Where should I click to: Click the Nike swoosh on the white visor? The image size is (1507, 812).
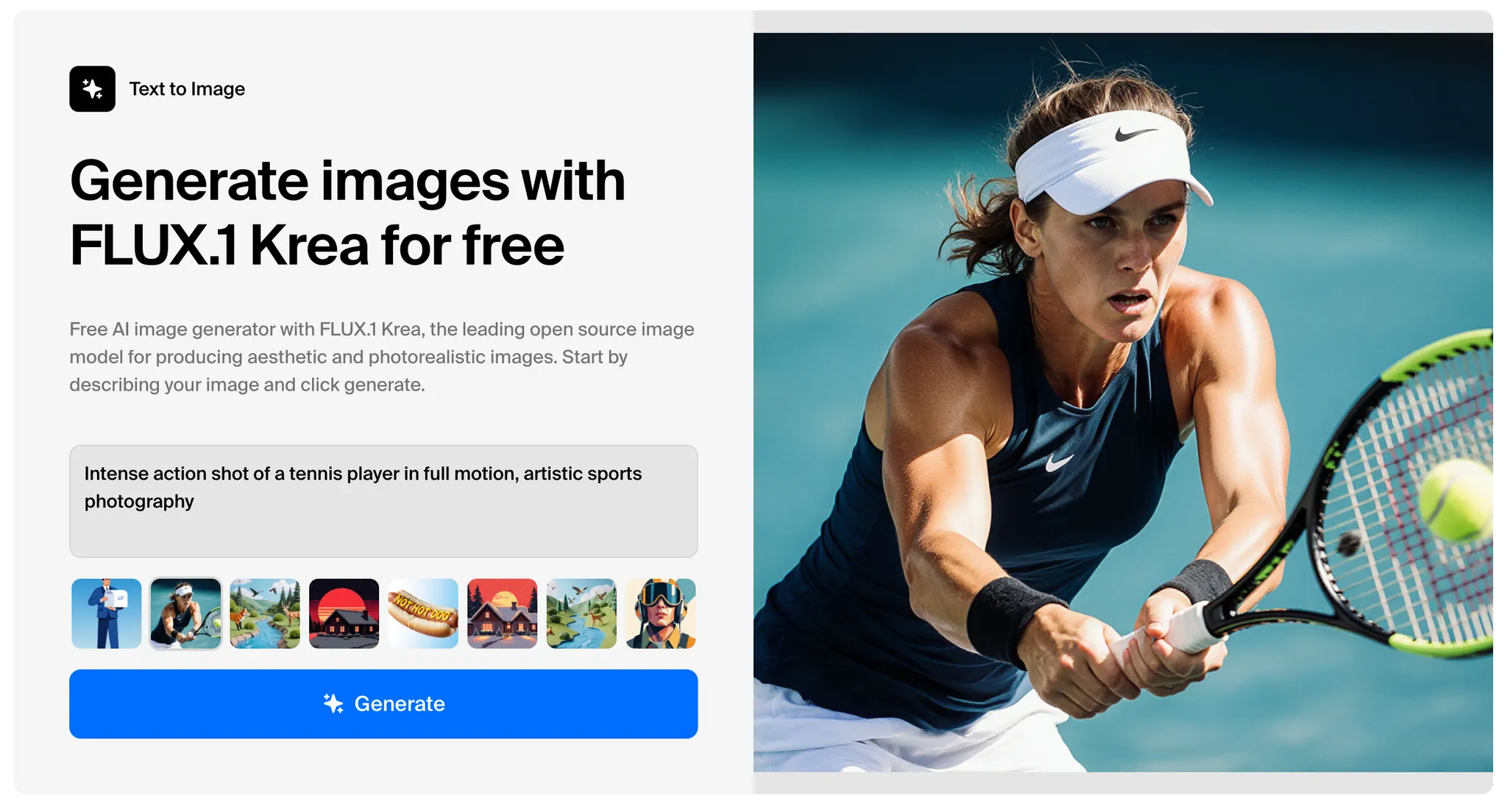pos(1135,134)
